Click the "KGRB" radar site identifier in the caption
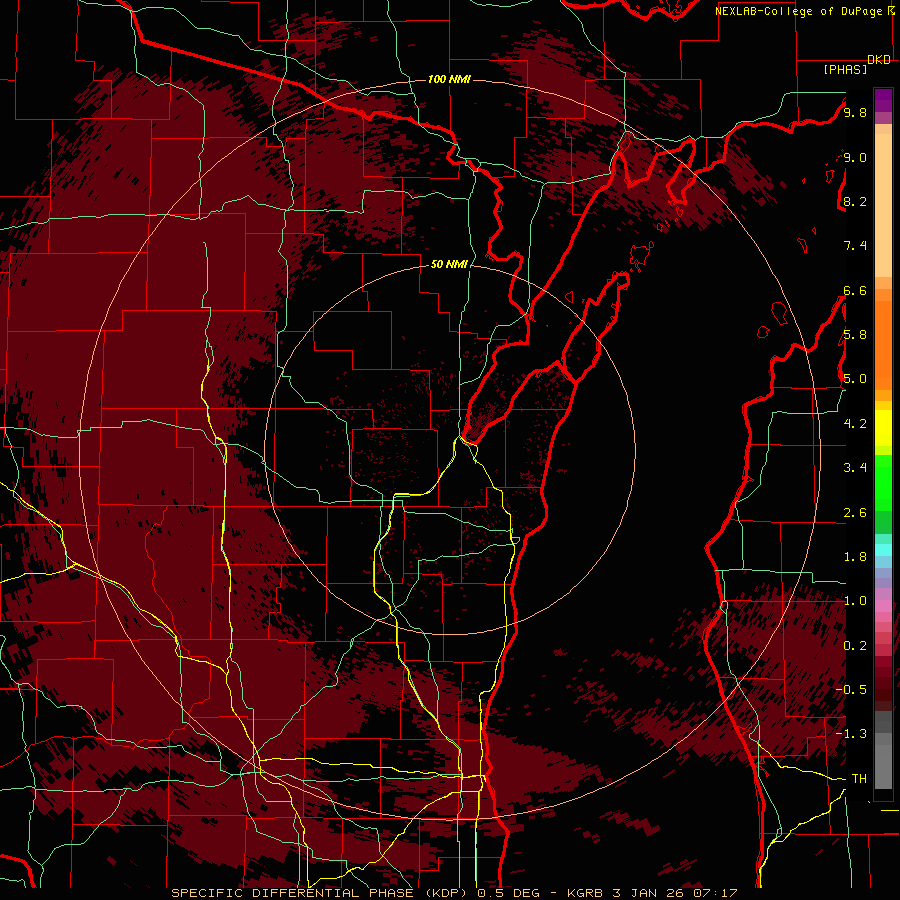Screen dimensions: 900x900 coord(583,893)
